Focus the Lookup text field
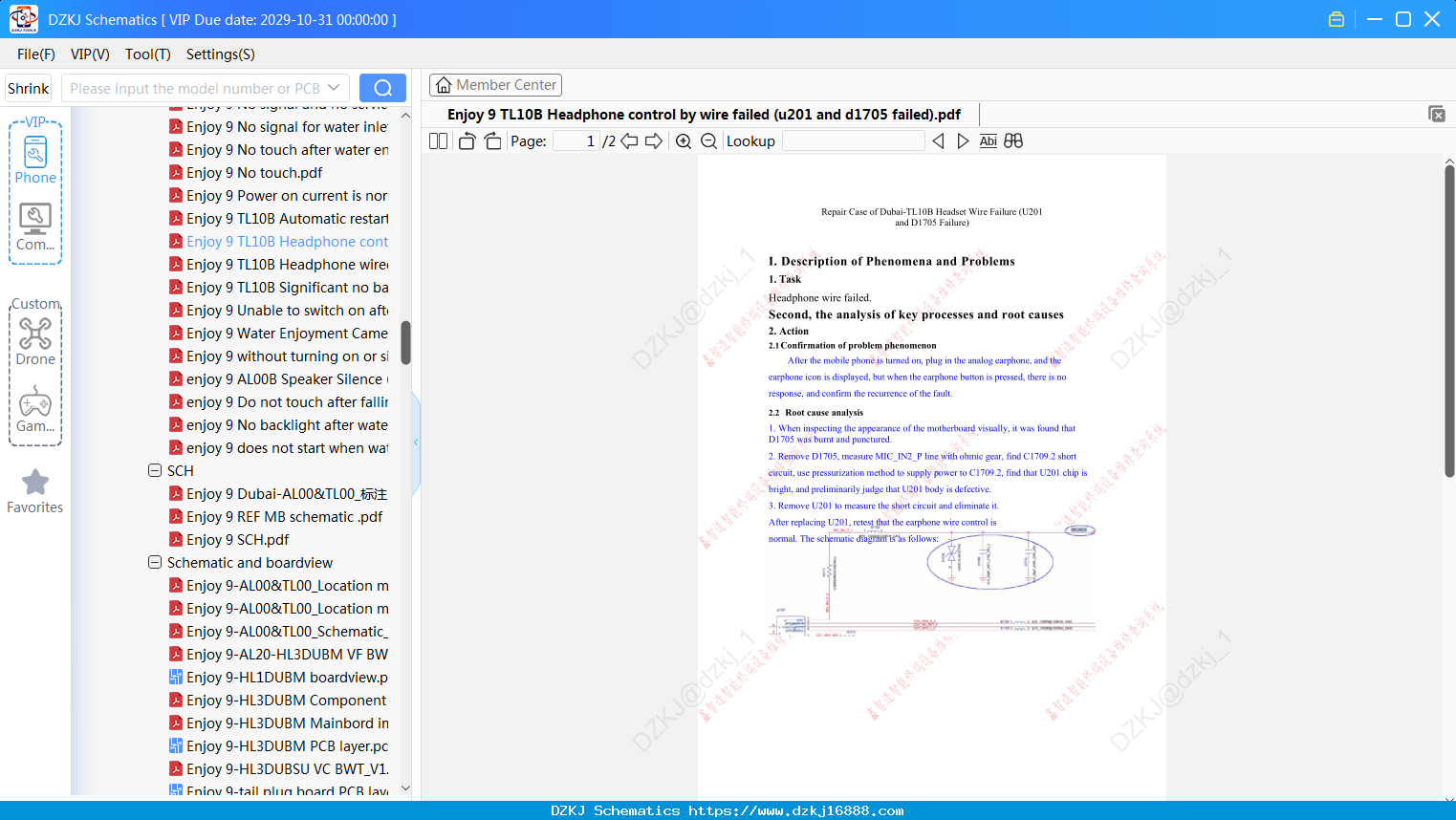The width and height of the screenshot is (1456, 820). click(853, 141)
